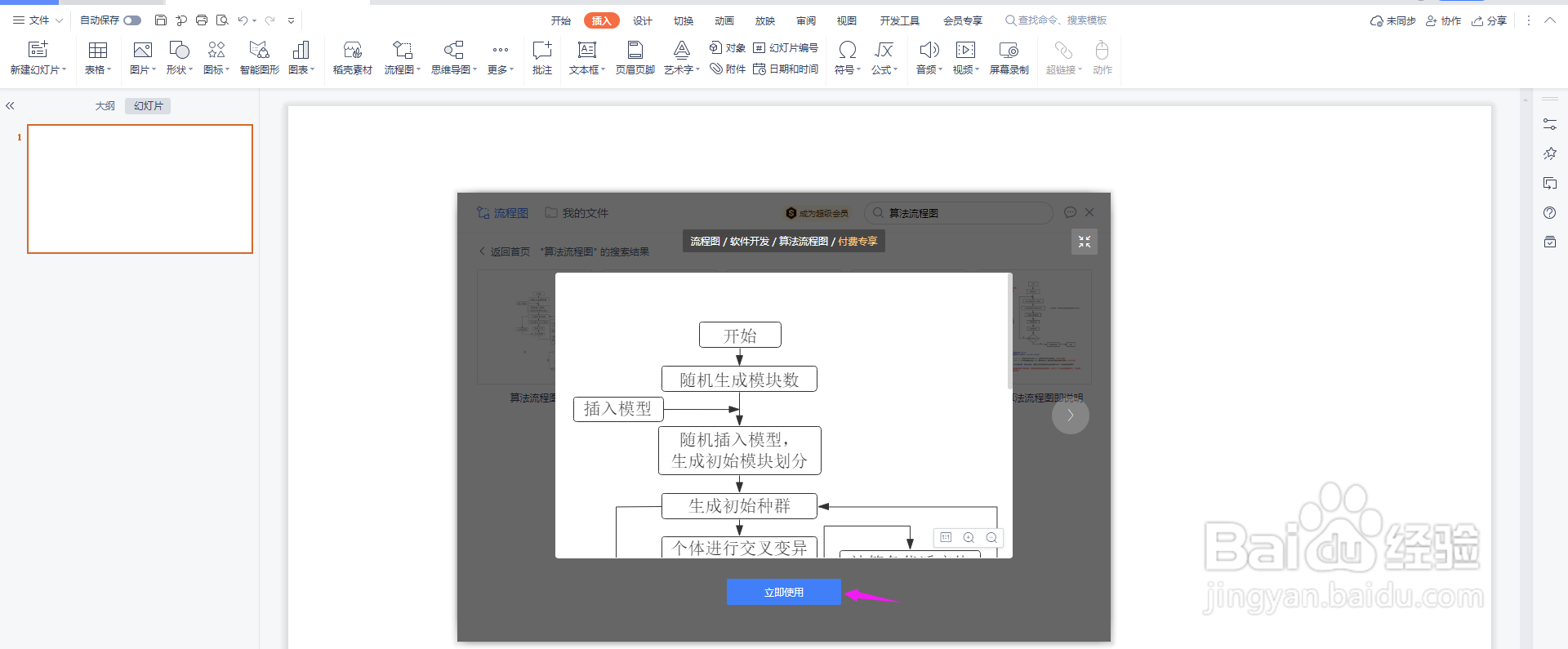
Task: Expand the Undo history dropdown arrow
Action: (255, 20)
